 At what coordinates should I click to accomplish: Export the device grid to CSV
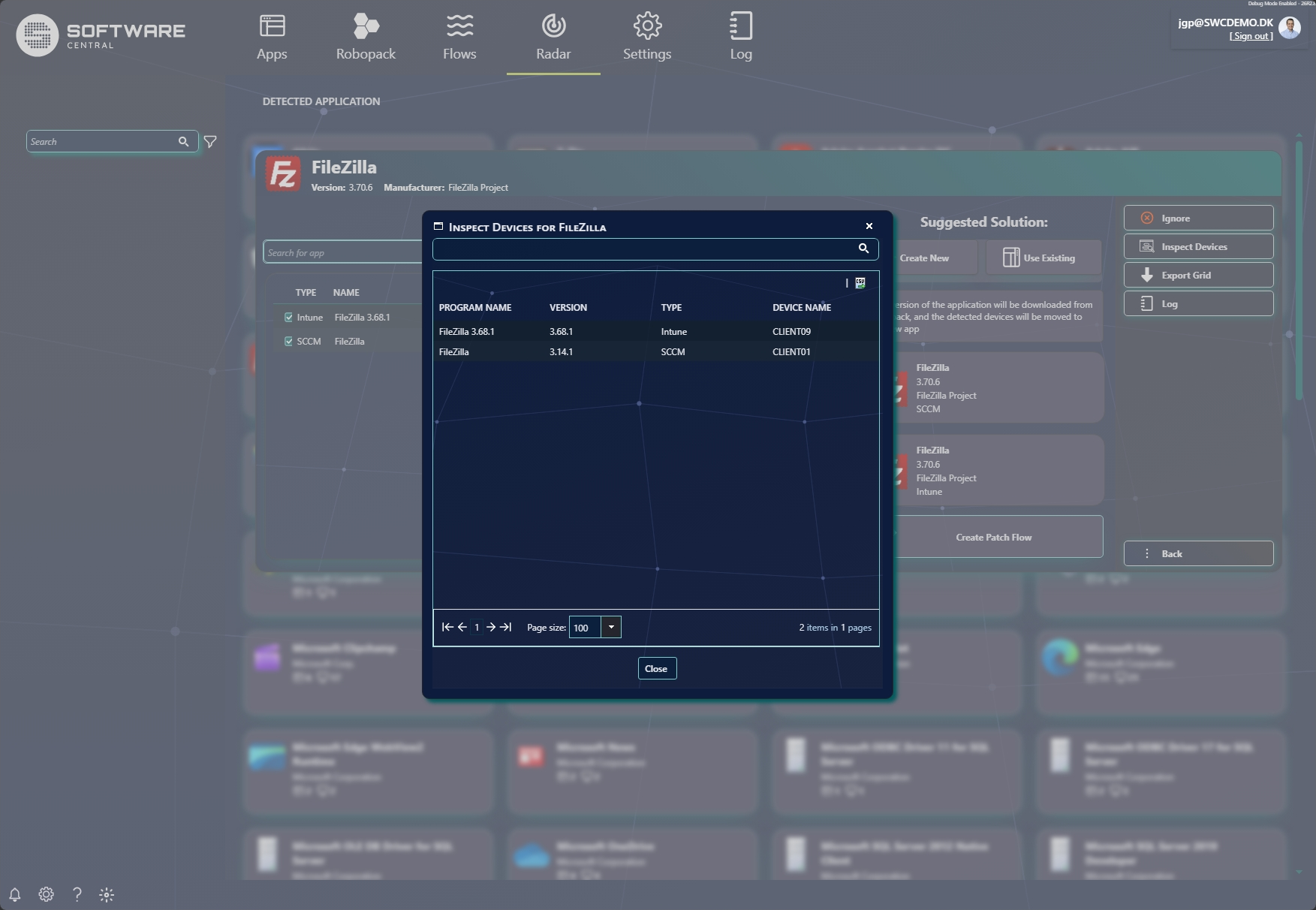[860, 283]
